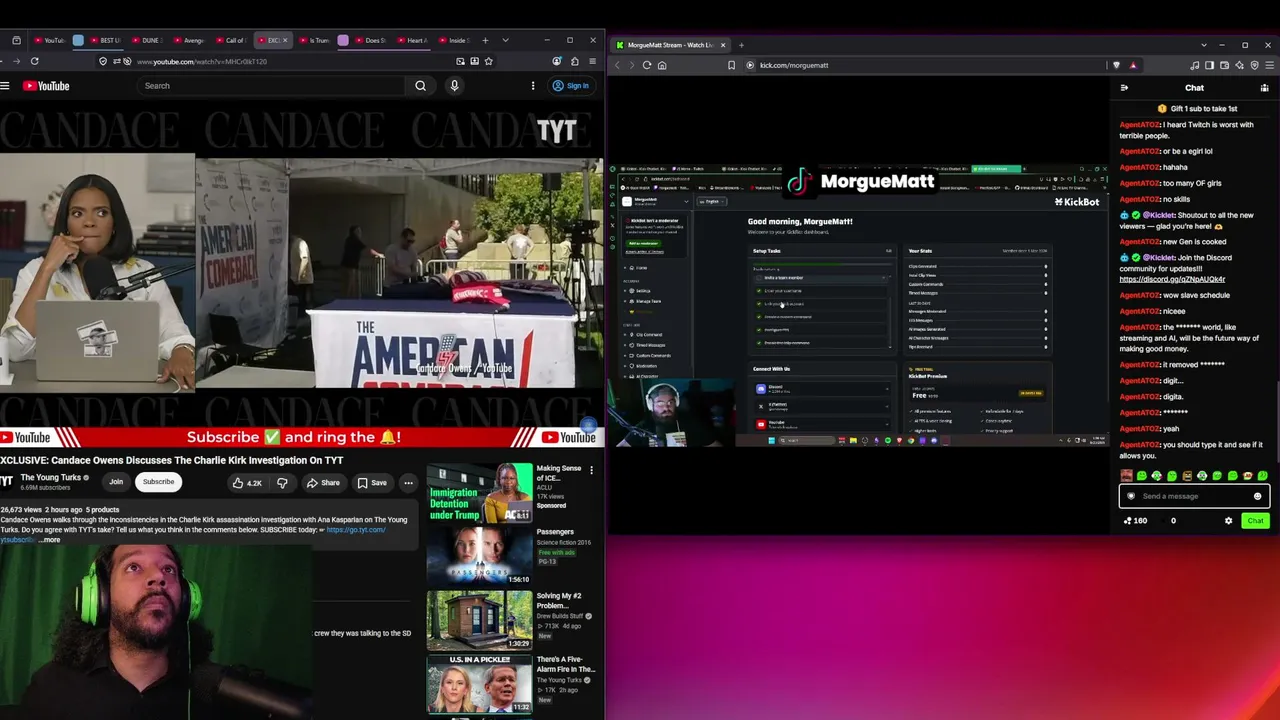Viewport: 1280px width, 720px height.
Task: Open the 'U.S. IN A PICKLE' video thumbnail
Action: (x=480, y=685)
